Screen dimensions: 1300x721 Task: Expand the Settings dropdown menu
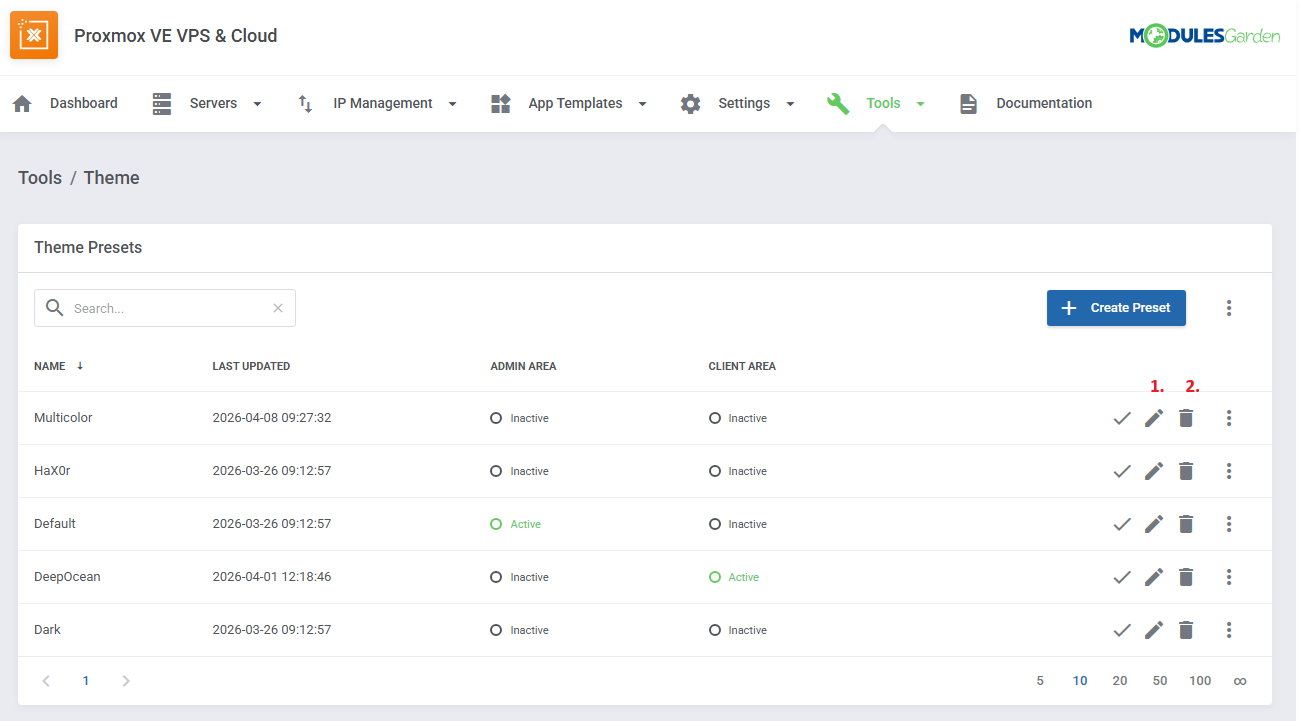tap(738, 104)
